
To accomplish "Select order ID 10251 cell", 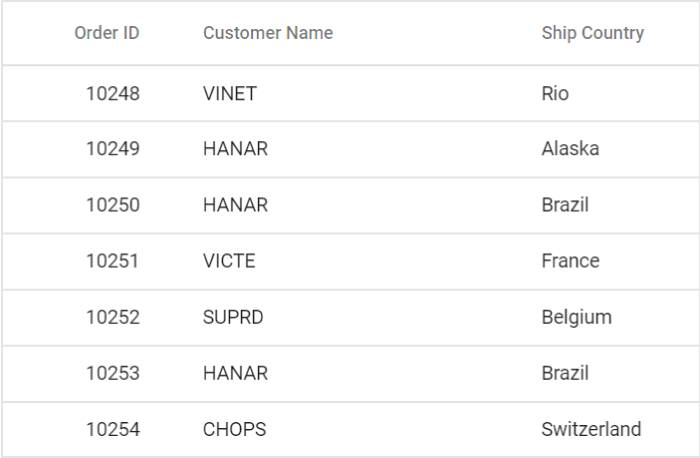I will (x=113, y=261).
